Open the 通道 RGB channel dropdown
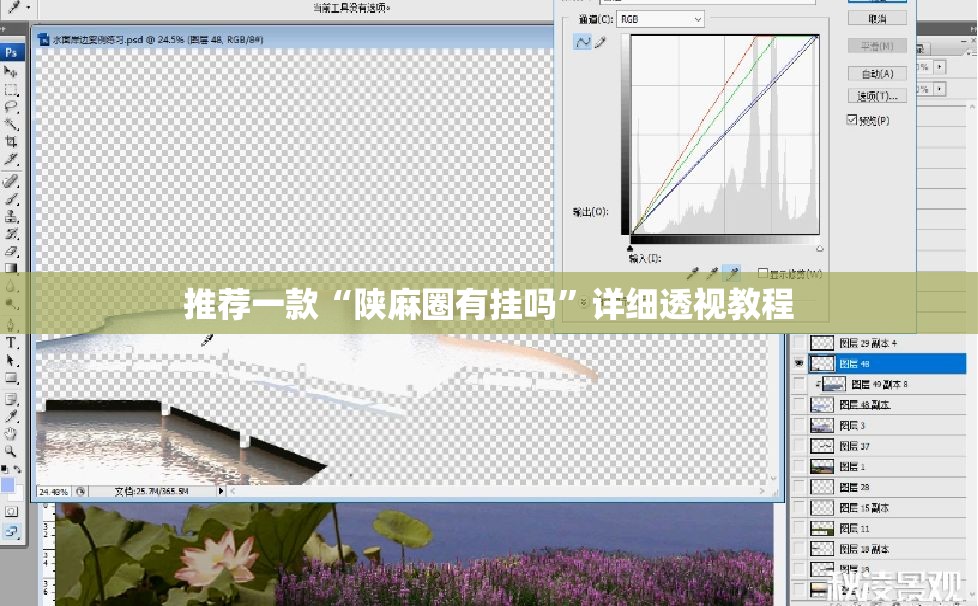The image size is (978, 606). (x=661, y=19)
